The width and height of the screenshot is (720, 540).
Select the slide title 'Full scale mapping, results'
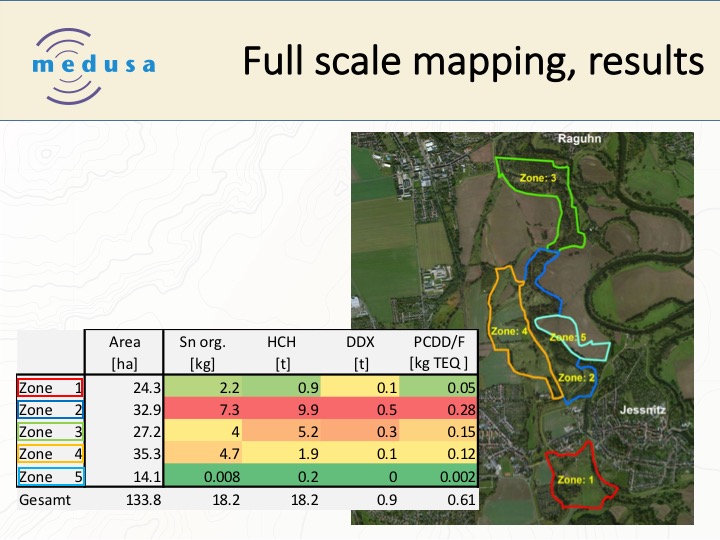pos(473,62)
